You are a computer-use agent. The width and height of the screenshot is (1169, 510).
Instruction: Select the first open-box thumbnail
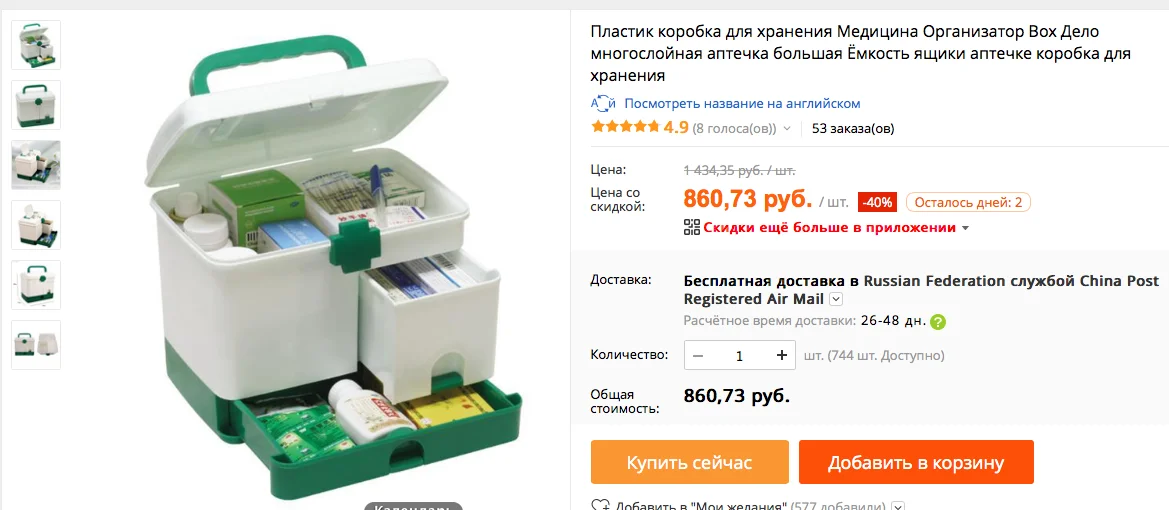tap(36, 45)
